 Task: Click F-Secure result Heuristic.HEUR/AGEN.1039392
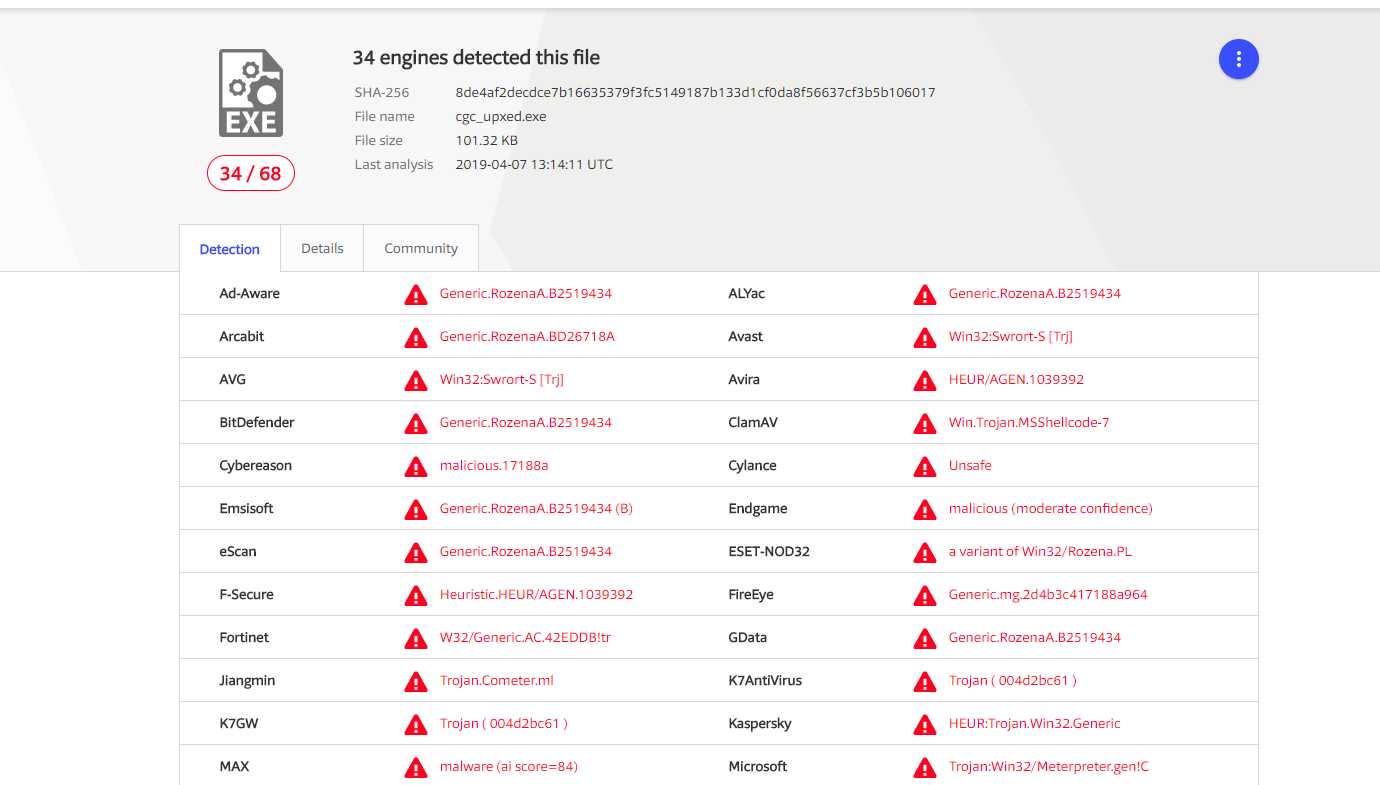pyautogui.click(x=536, y=594)
